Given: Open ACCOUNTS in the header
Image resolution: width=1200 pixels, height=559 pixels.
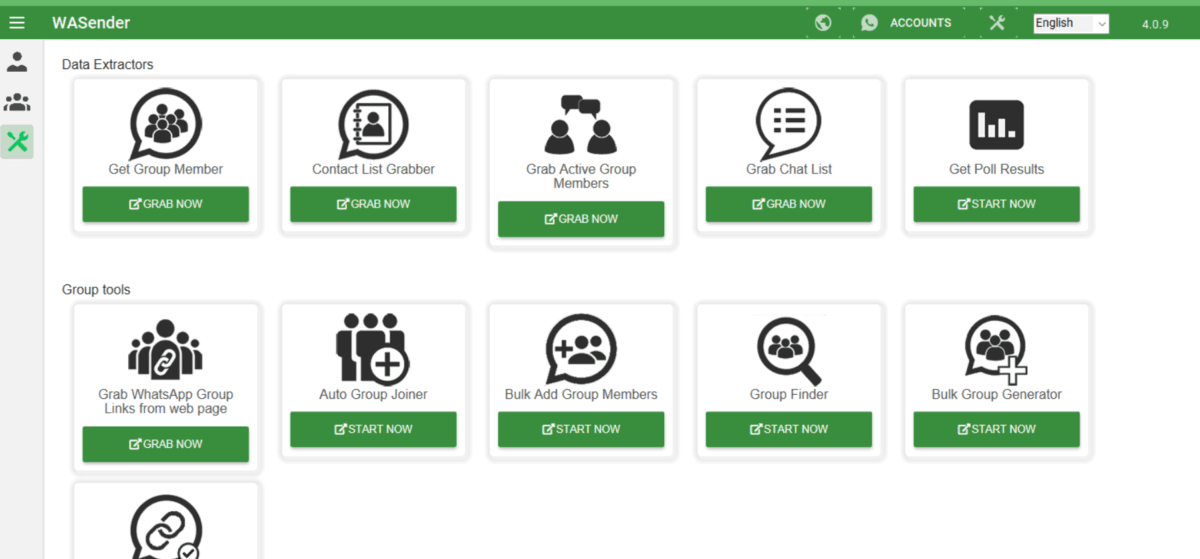Looking at the screenshot, I should click(x=921, y=22).
